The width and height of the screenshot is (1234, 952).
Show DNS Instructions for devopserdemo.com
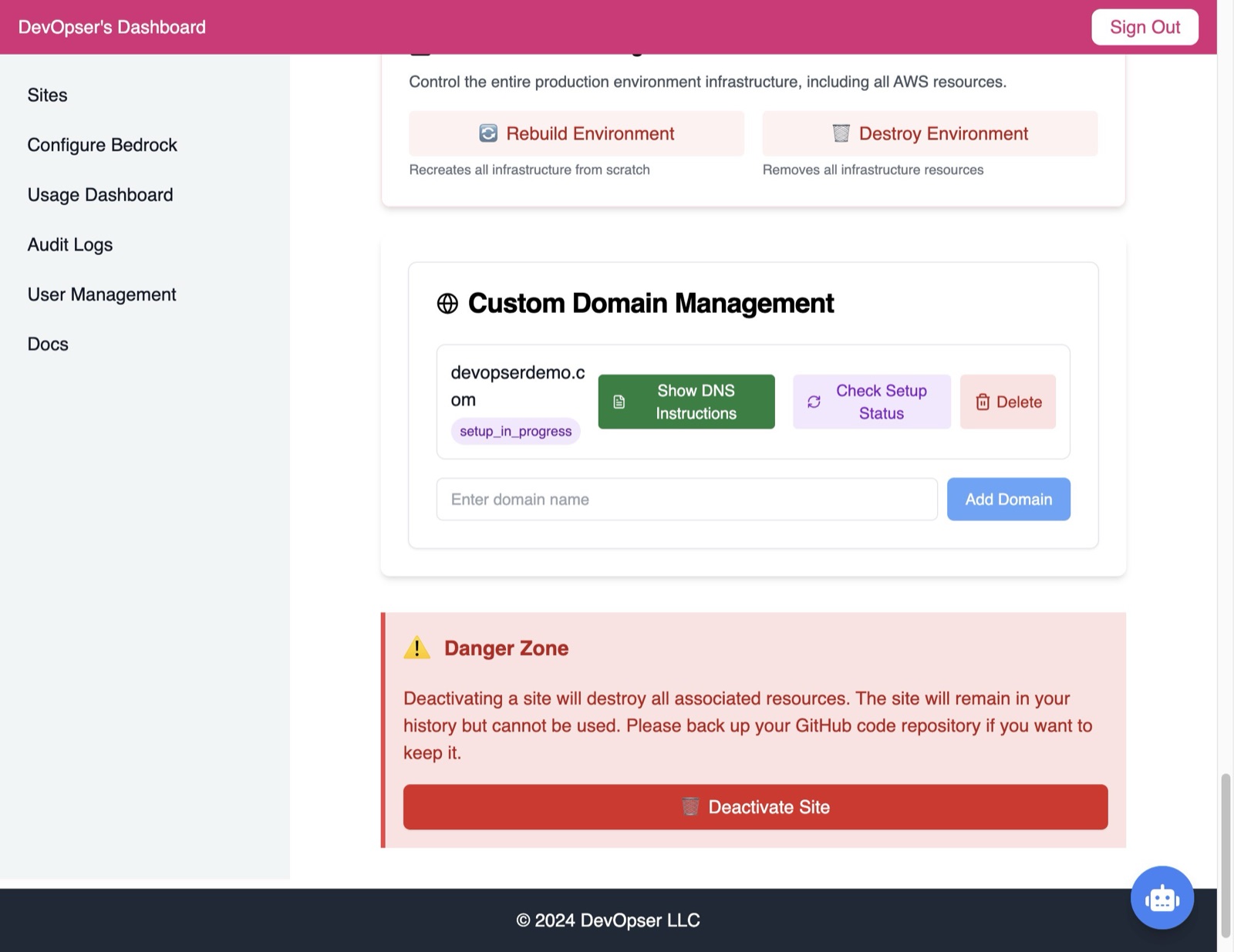(x=686, y=402)
